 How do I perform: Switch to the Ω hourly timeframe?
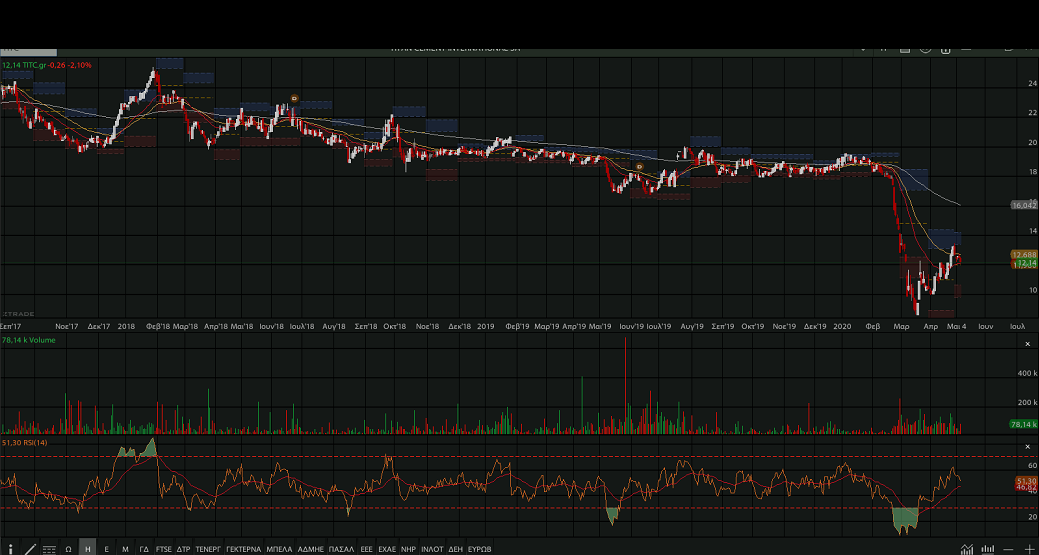click(68, 549)
